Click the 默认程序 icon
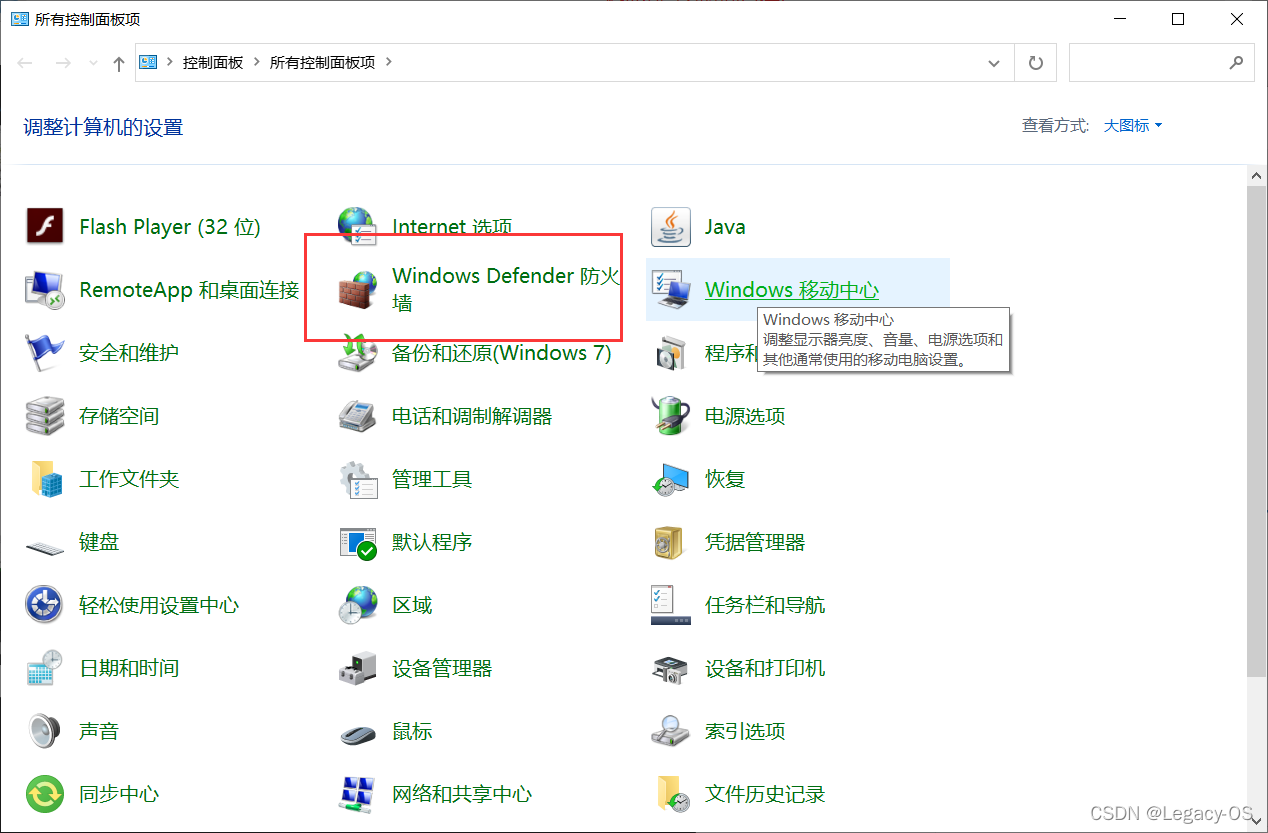 point(357,542)
